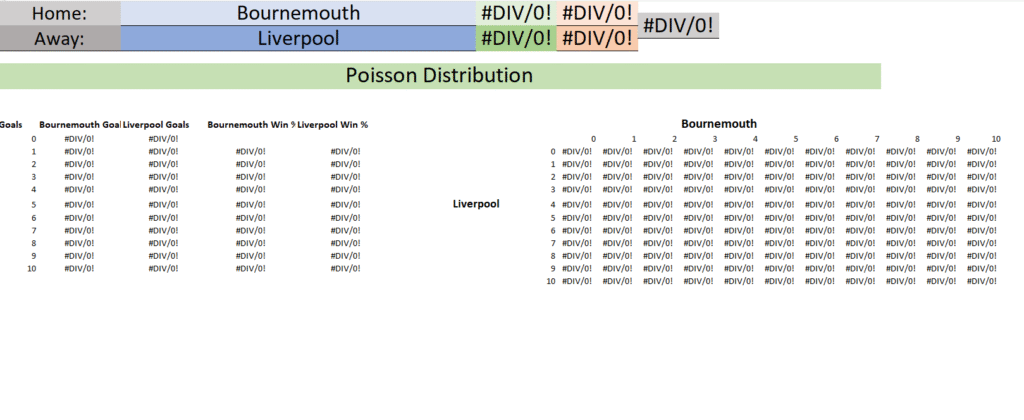Select the orange #DIV/0! cell in Home row
The height and width of the screenshot is (420, 1024).
click(x=597, y=13)
